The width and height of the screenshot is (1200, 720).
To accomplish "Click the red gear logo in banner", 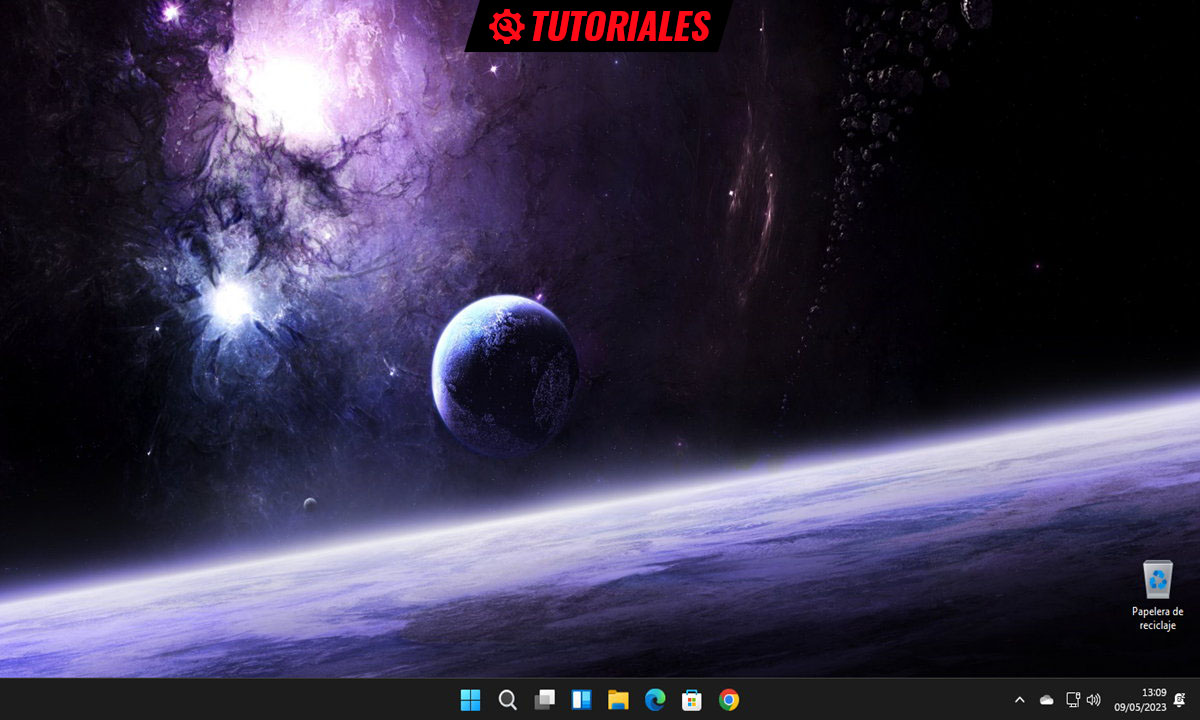I will click(x=507, y=26).
